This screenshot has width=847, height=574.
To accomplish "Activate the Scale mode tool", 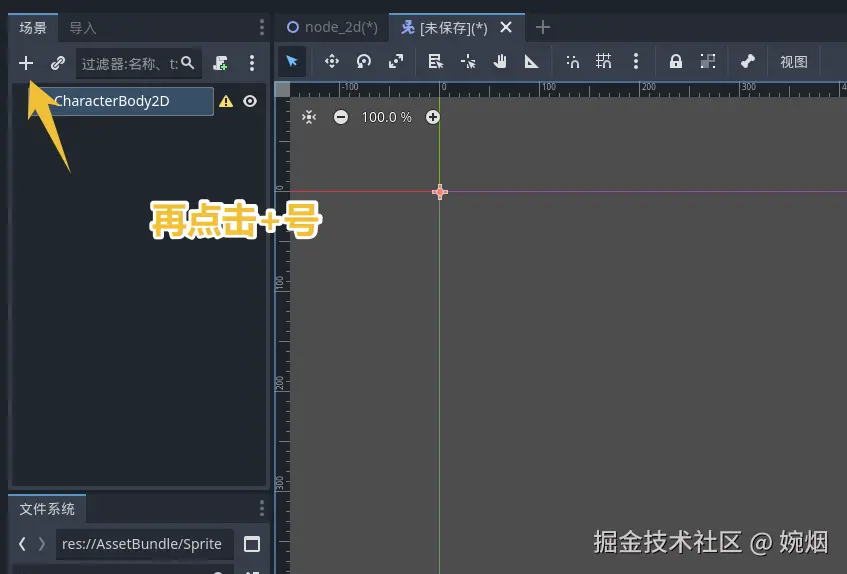I will (396, 61).
